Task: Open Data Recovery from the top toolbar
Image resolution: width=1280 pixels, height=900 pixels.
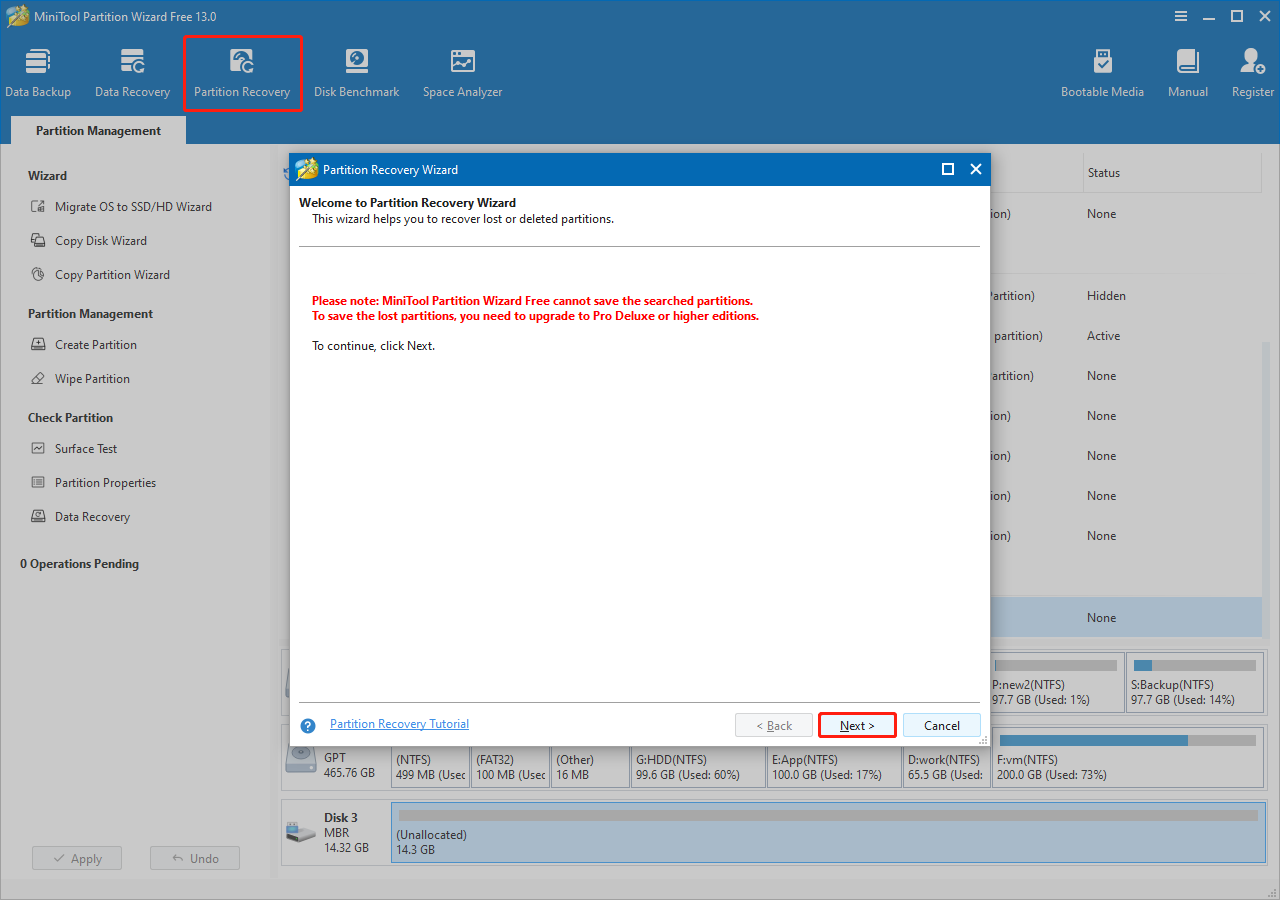Action: (x=132, y=70)
